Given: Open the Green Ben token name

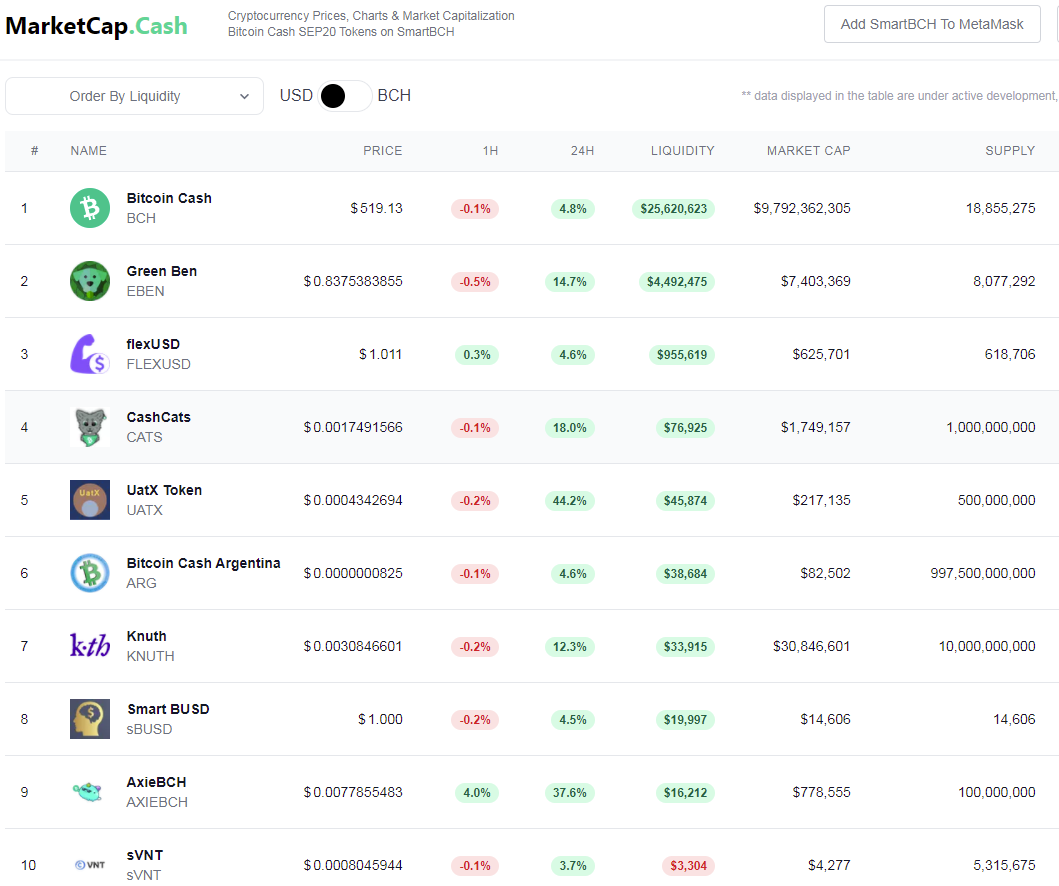Looking at the screenshot, I should coord(161,271).
